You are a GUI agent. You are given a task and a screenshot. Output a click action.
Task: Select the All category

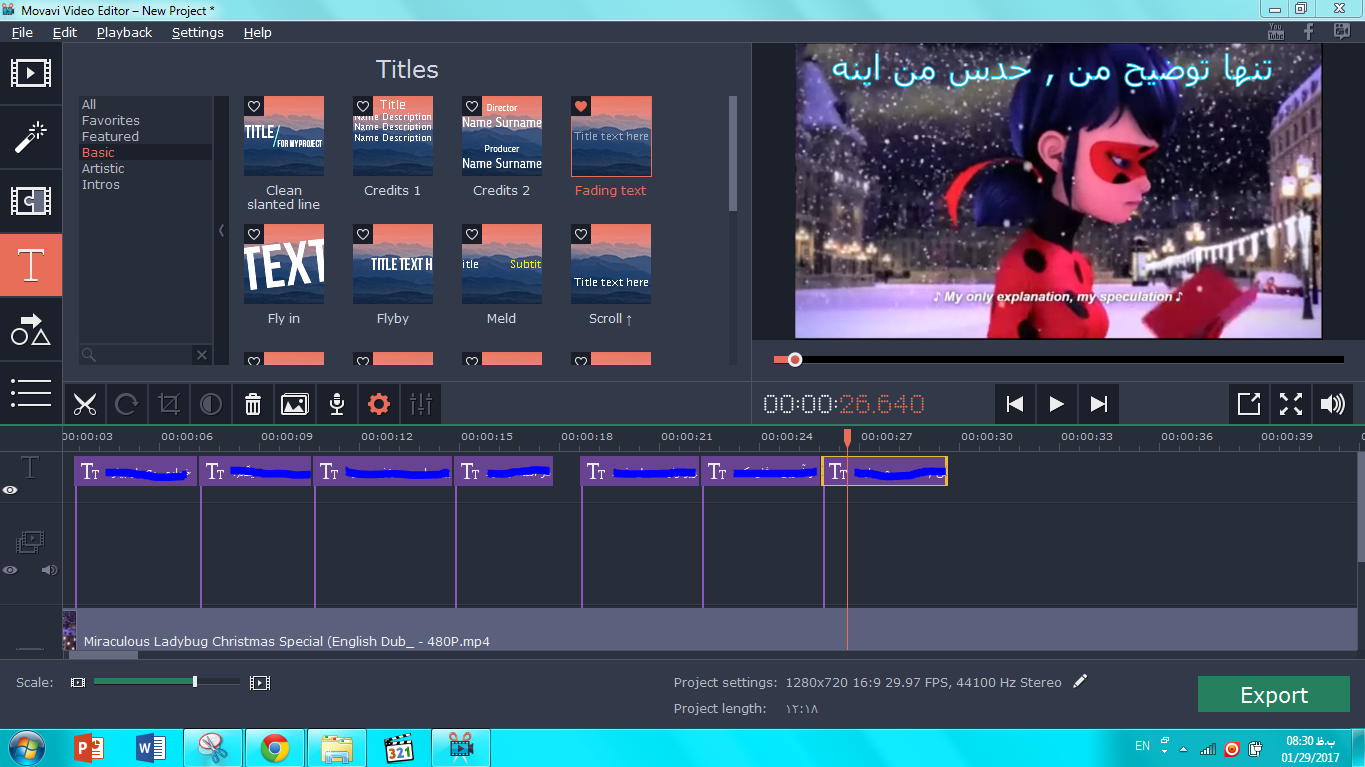(89, 104)
